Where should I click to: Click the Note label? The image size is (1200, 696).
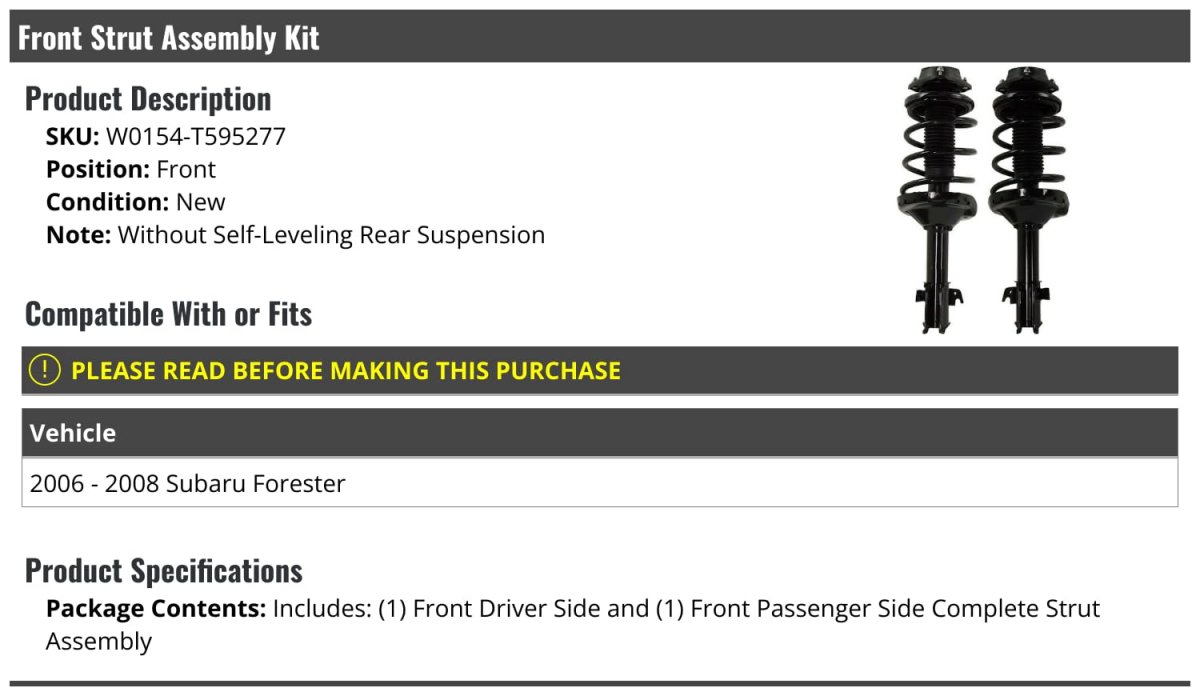(79, 235)
